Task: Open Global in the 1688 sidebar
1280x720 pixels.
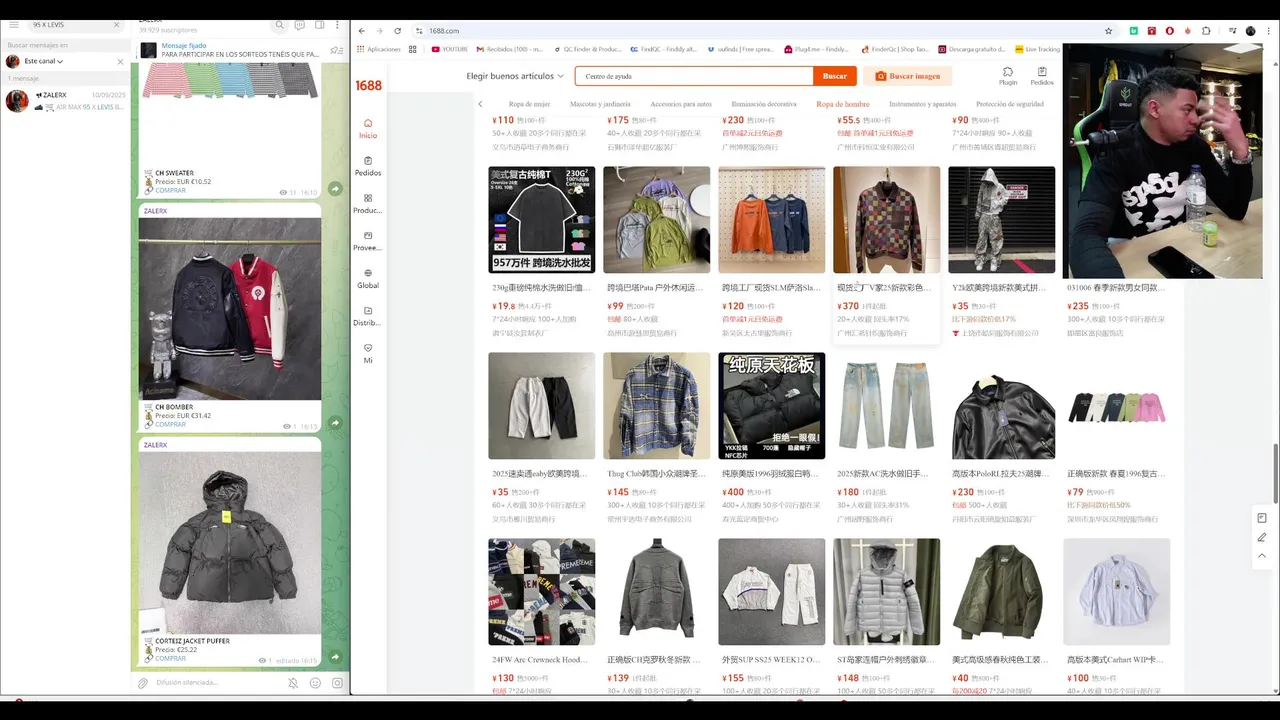Action: [x=368, y=279]
